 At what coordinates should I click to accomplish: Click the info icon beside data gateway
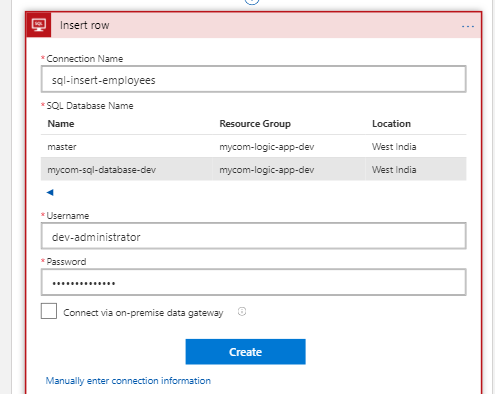click(x=242, y=312)
